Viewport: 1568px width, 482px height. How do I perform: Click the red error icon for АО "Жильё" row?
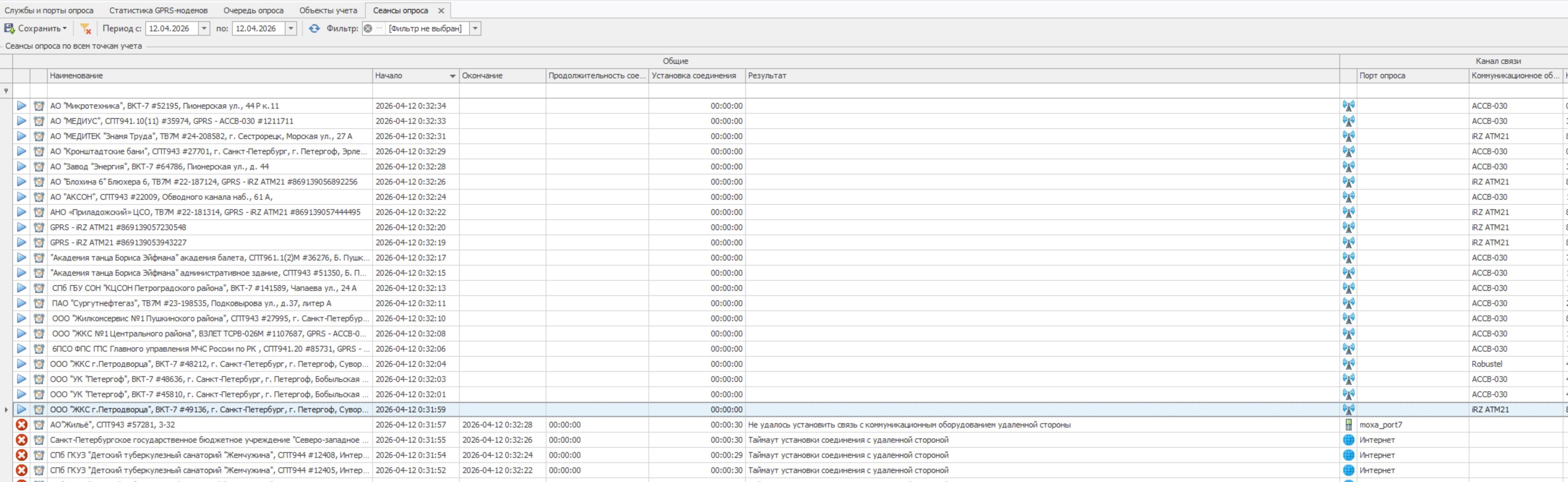[21, 425]
